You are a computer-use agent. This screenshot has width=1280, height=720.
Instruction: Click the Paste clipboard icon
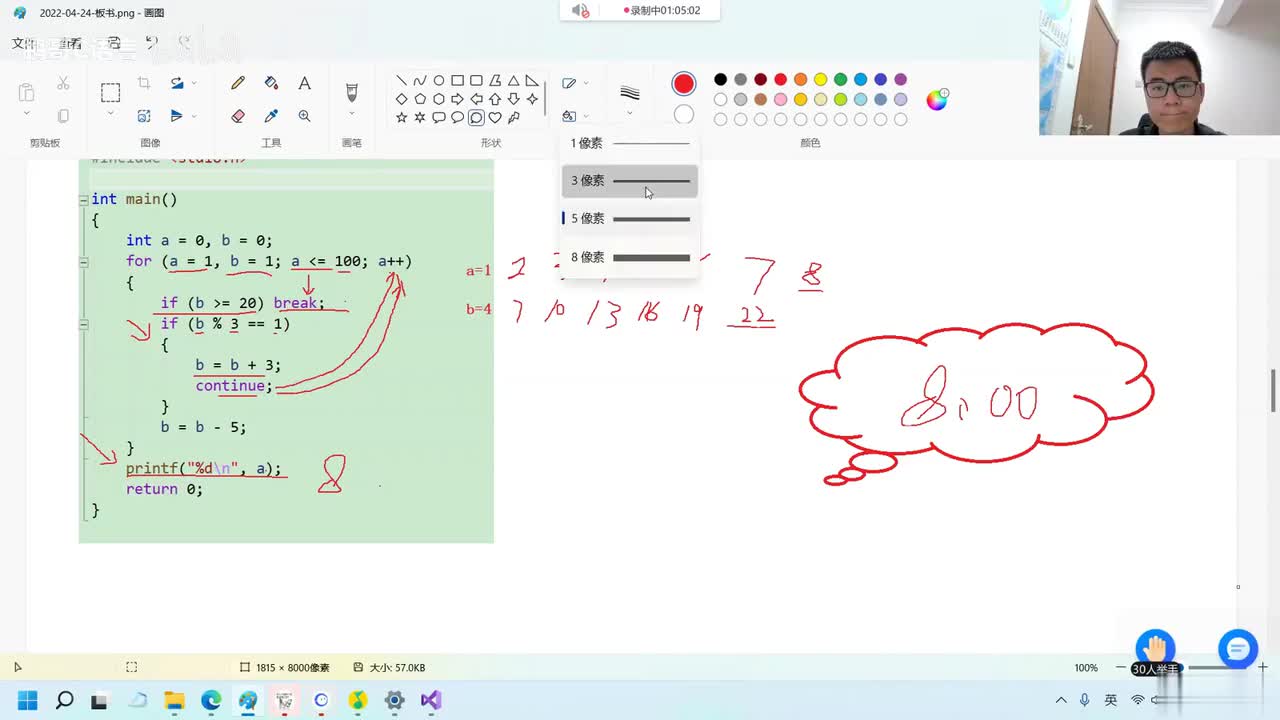point(26,93)
